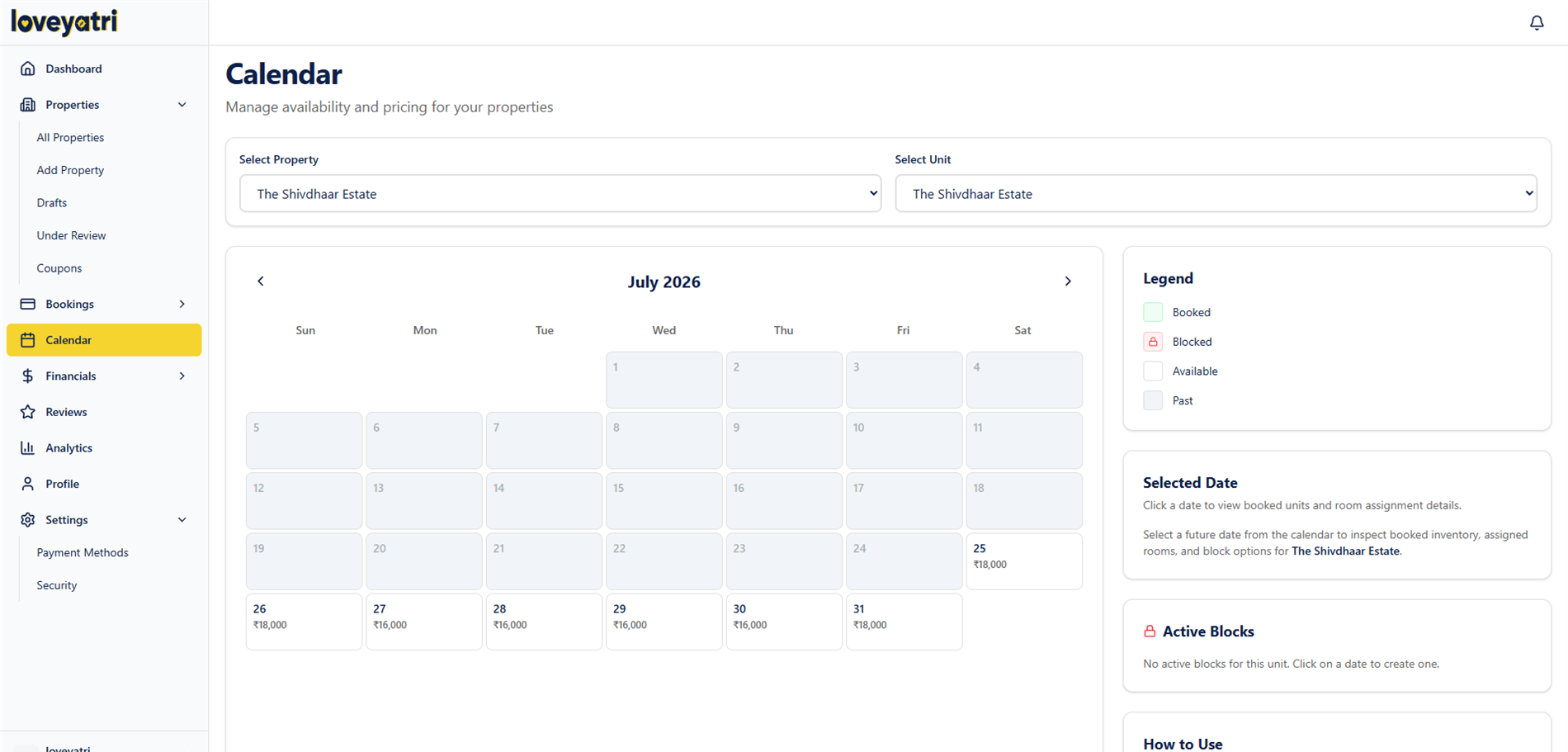This screenshot has height=752, width=1568.
Task: Collapse the Settings menu chevron
Action: [x=182, y=520]
